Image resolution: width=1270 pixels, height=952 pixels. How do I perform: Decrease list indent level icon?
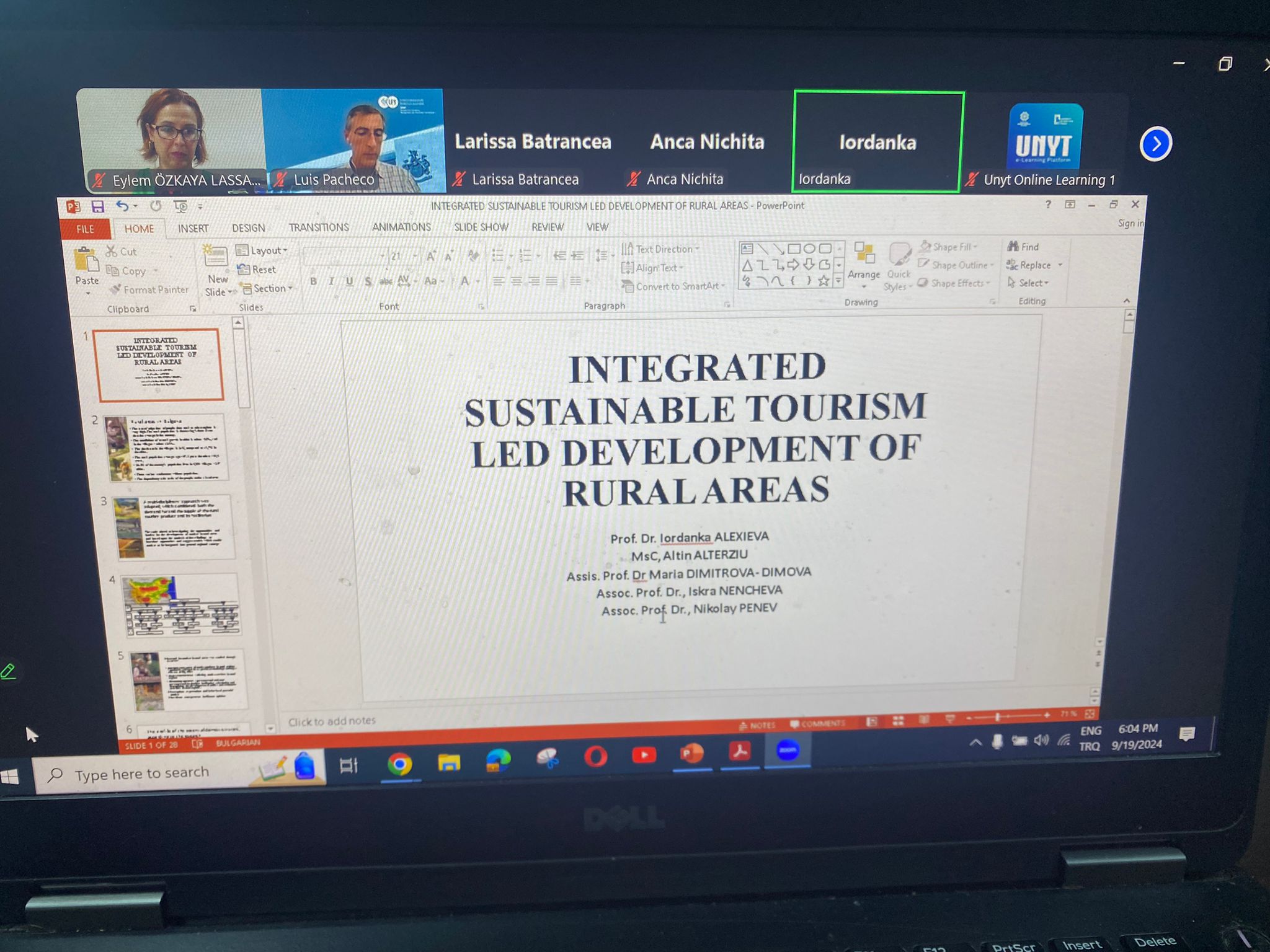559,255
